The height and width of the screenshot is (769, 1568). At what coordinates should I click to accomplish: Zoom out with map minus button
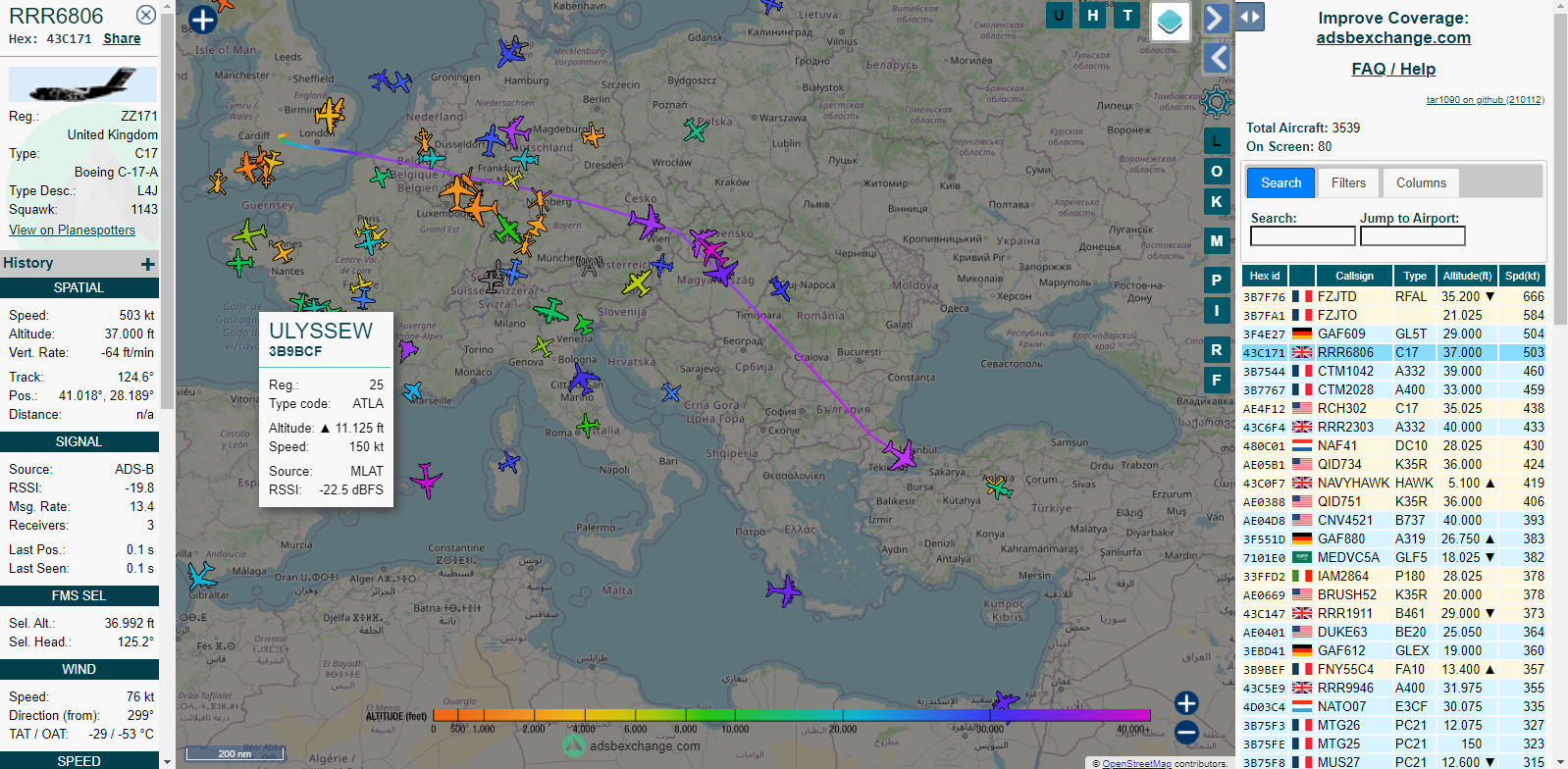(x=1186, y=732)
